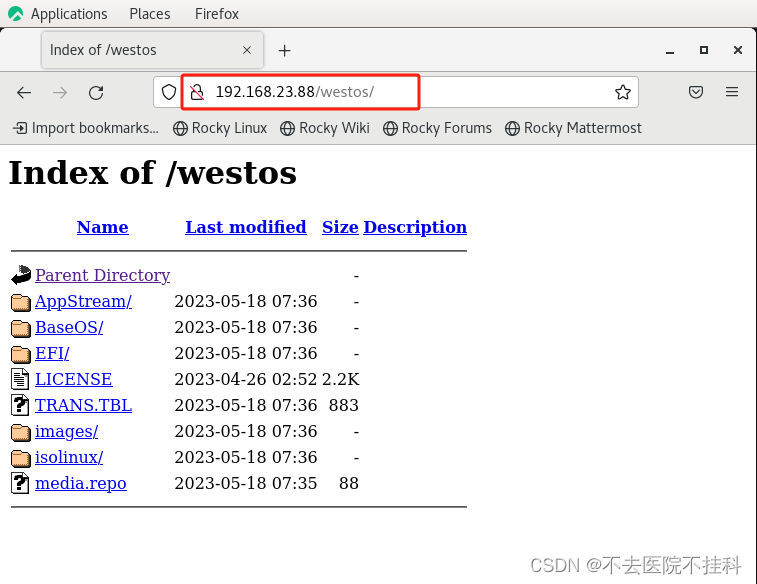
Task: Select the Index of /westos tab
Action: 152,50
